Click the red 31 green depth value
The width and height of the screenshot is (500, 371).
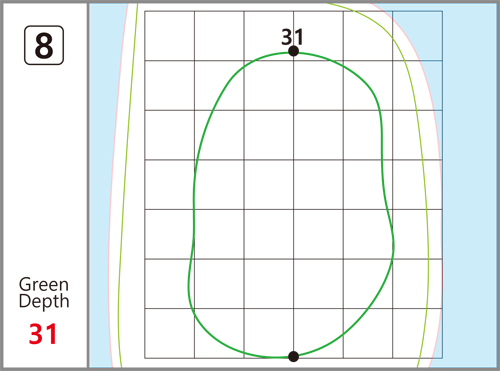coord(43,334)
